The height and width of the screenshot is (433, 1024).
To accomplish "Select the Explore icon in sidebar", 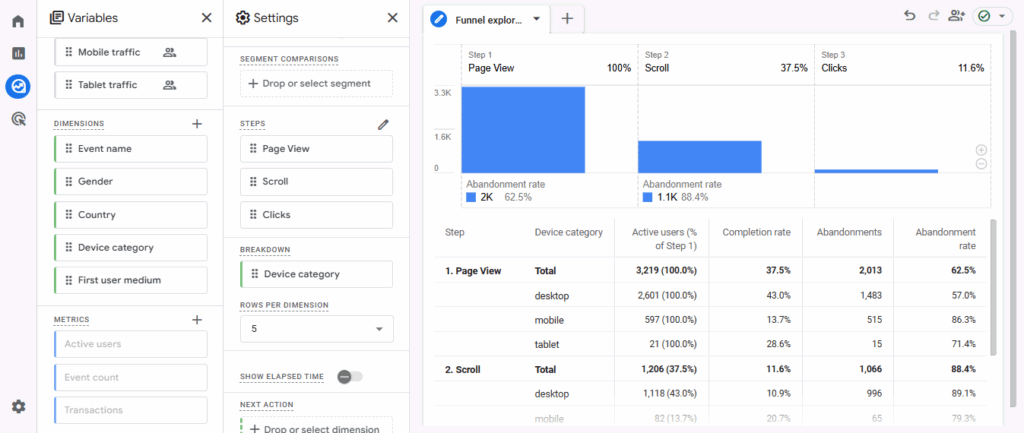I will 18,86.
